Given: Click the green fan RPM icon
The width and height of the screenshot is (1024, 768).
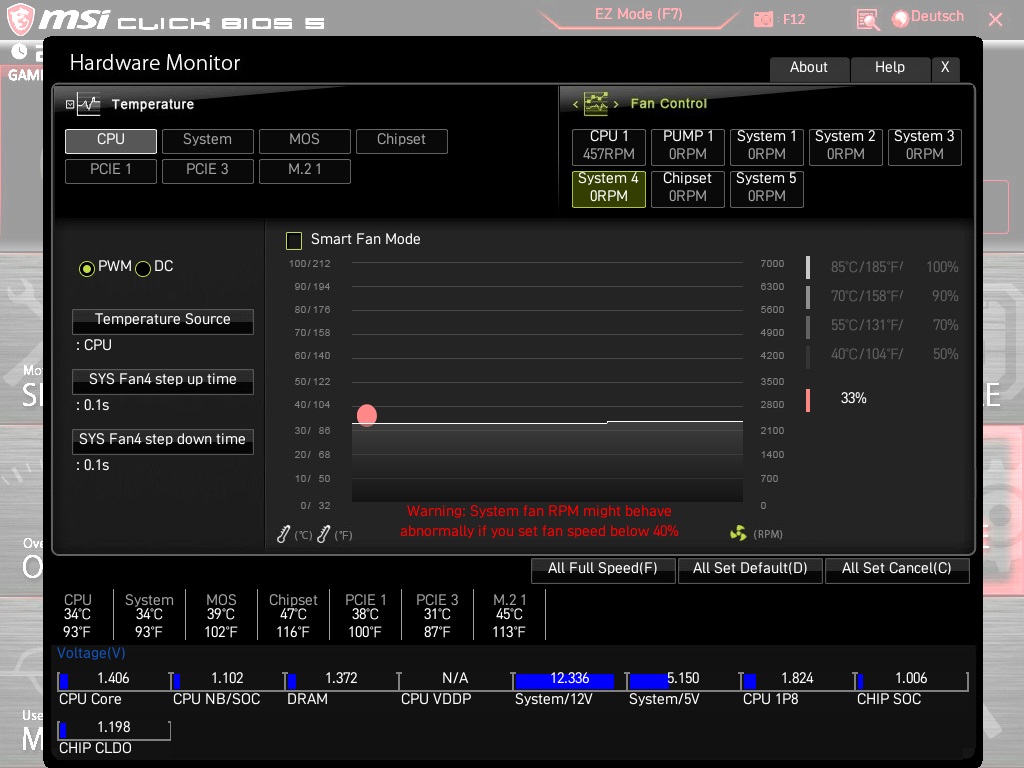Looking at the screenshot, I should [740, 533].
